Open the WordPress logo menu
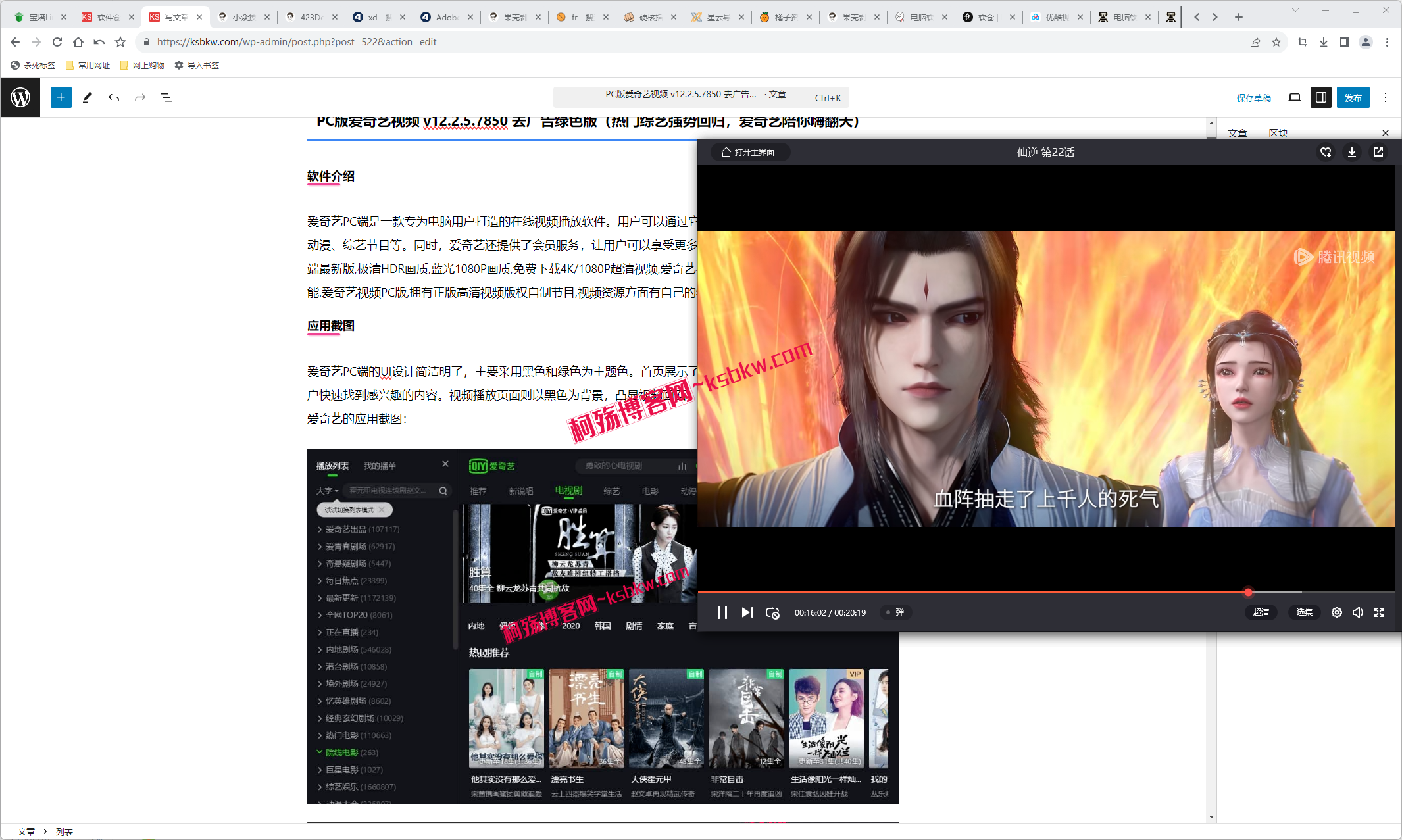 click(20, 97)
